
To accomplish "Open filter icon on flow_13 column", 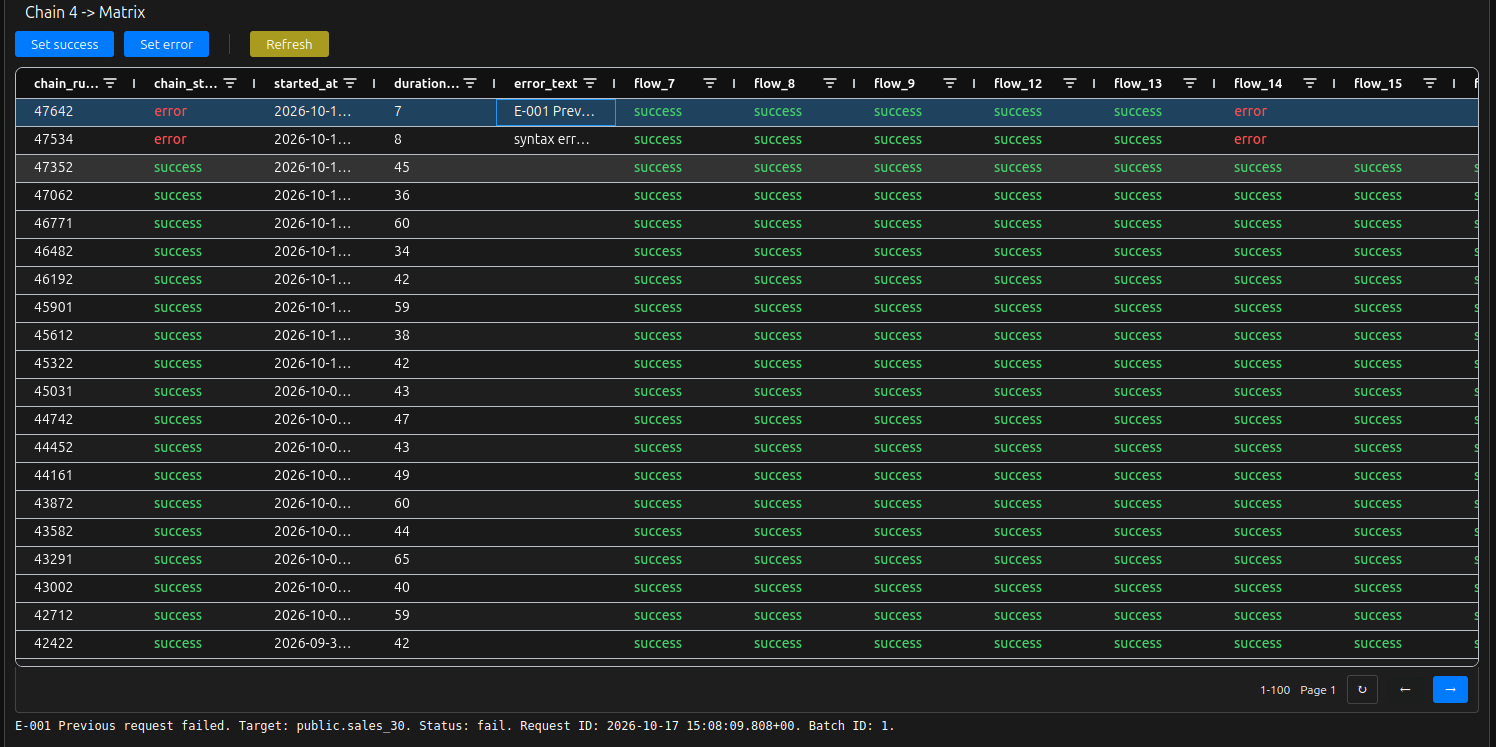I will tap(1190, 83).
